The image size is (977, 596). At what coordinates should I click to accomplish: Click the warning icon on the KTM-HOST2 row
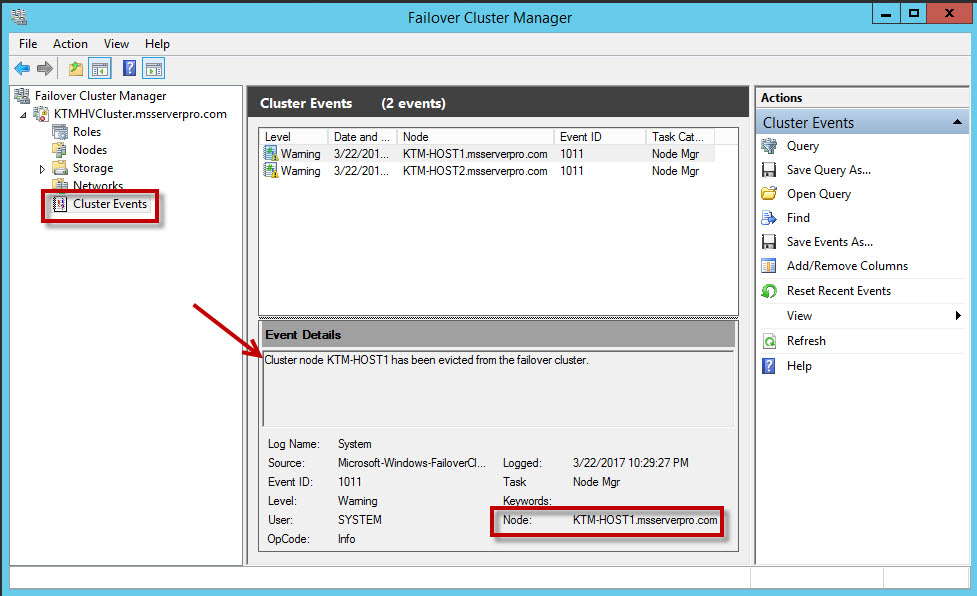pos(270,171)
